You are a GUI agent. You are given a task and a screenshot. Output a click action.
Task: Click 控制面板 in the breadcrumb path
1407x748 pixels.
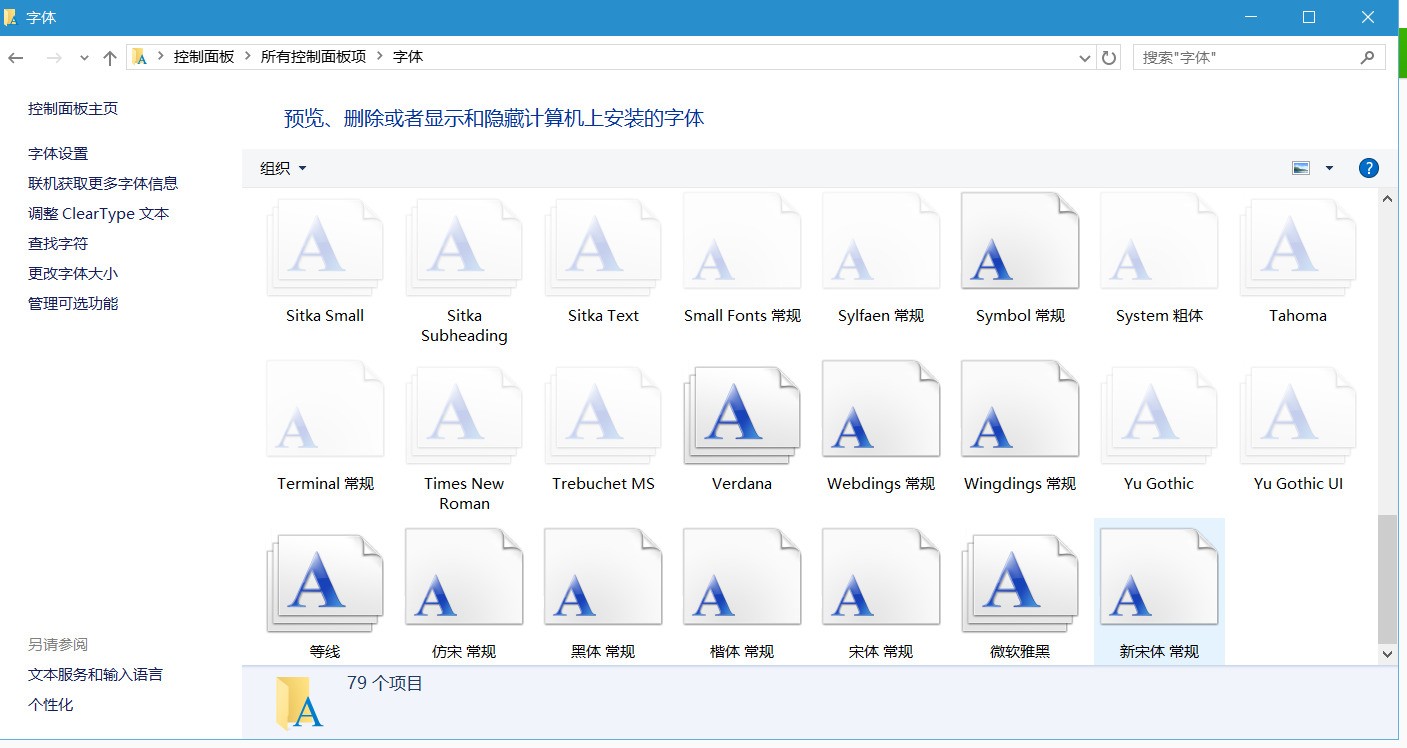coord(204,57)
